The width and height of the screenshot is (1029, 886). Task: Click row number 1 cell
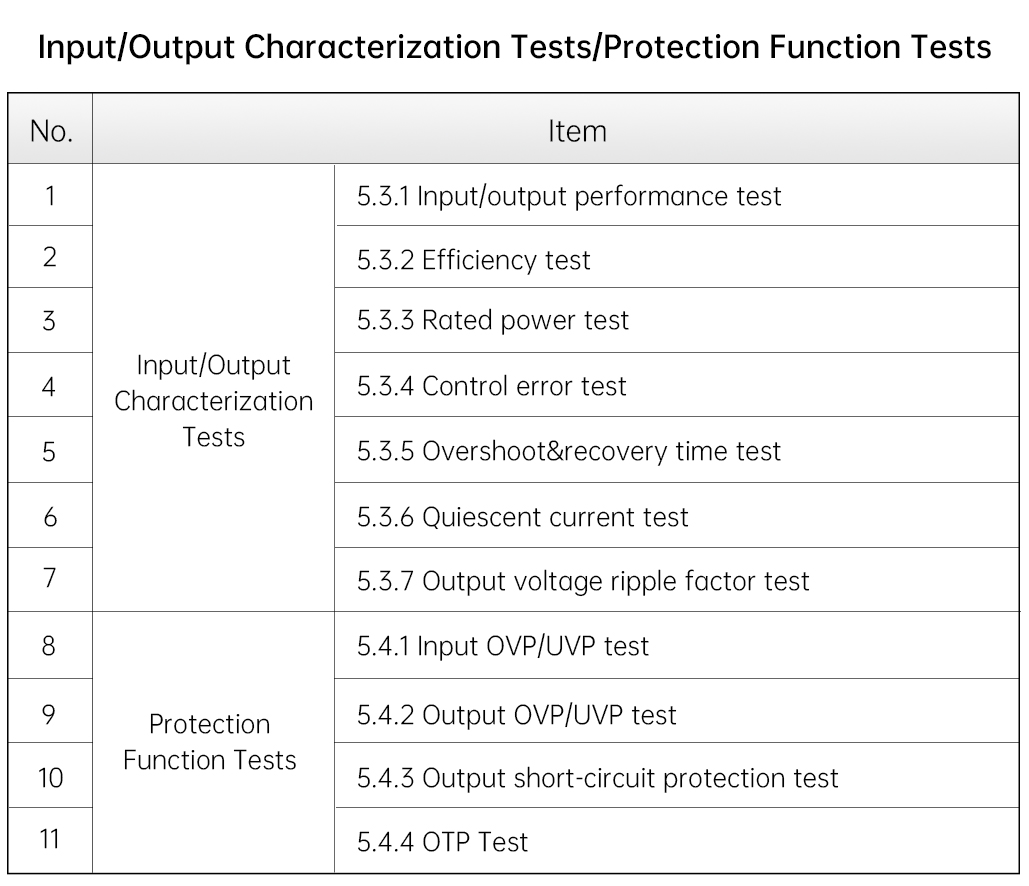50,195
